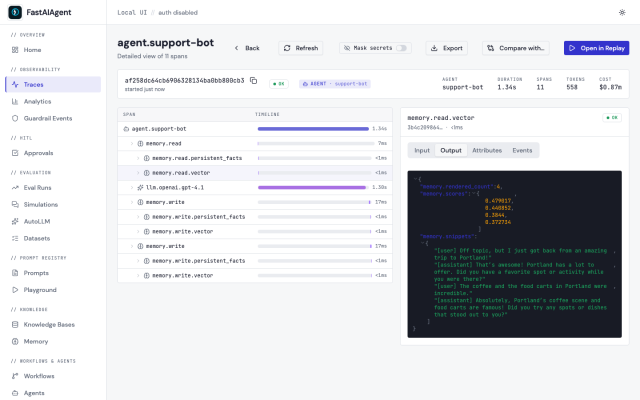Export this trace
640x400 pixels.
point(447,48)
